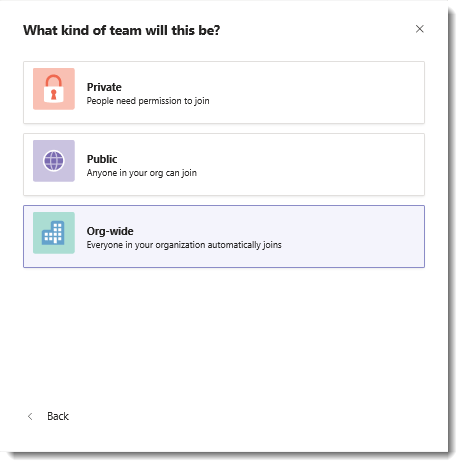Select the Public team type title

coord(102,159)
